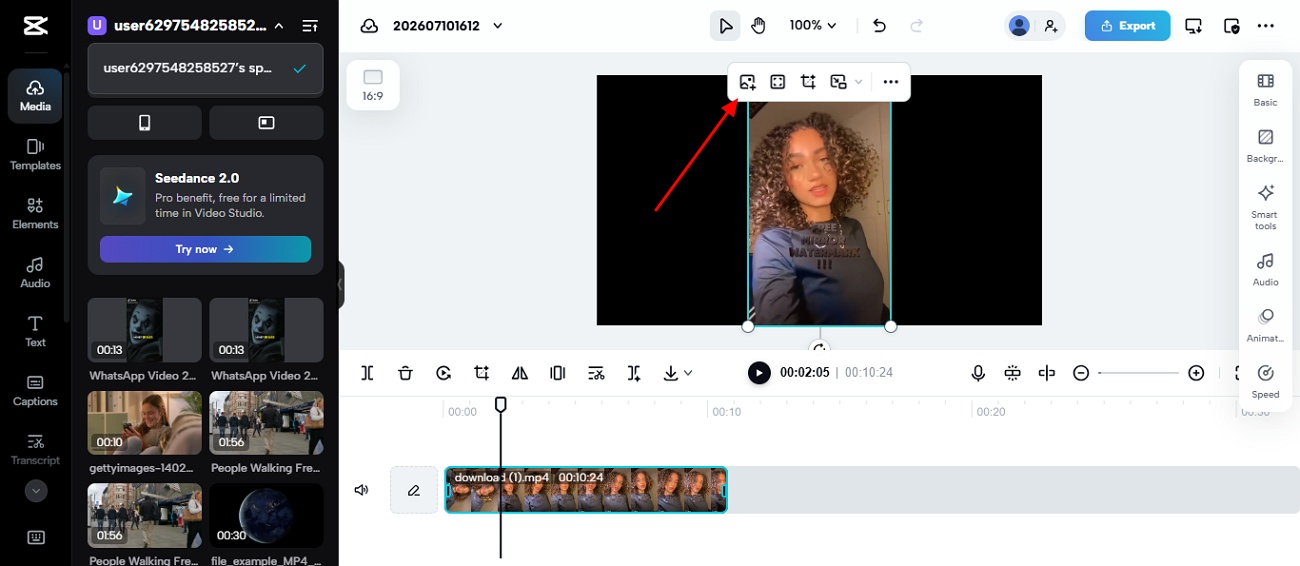The width and height of the screenshot is (1300, 566).
Task: Open the sort and filter icon beside workspace name
Action: pyautogui.click(x=310, y=25)
